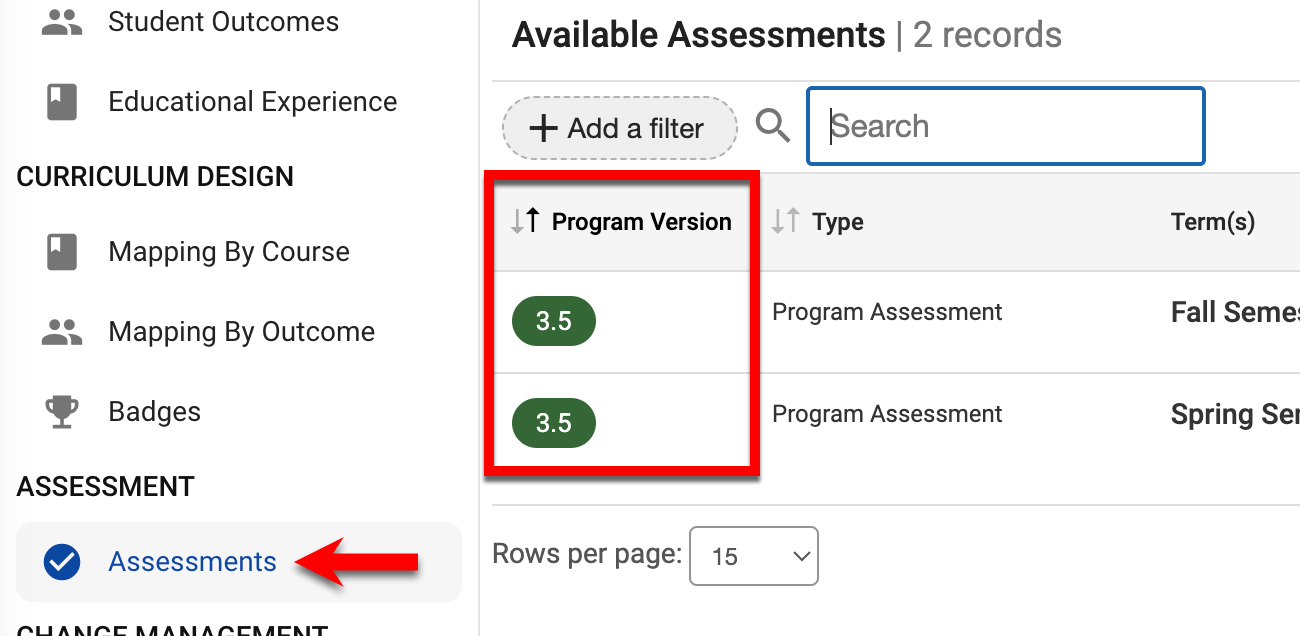Click the Mapping By Course book icon
The width and height of the screenshot is (1300, 636).
[x=62, y=252]
